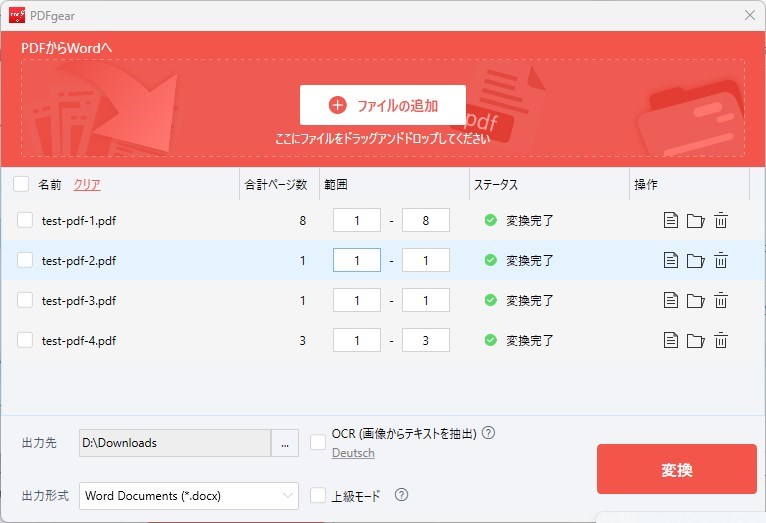Click end page field for test-pdf-2.pdf

pos(426,260)
